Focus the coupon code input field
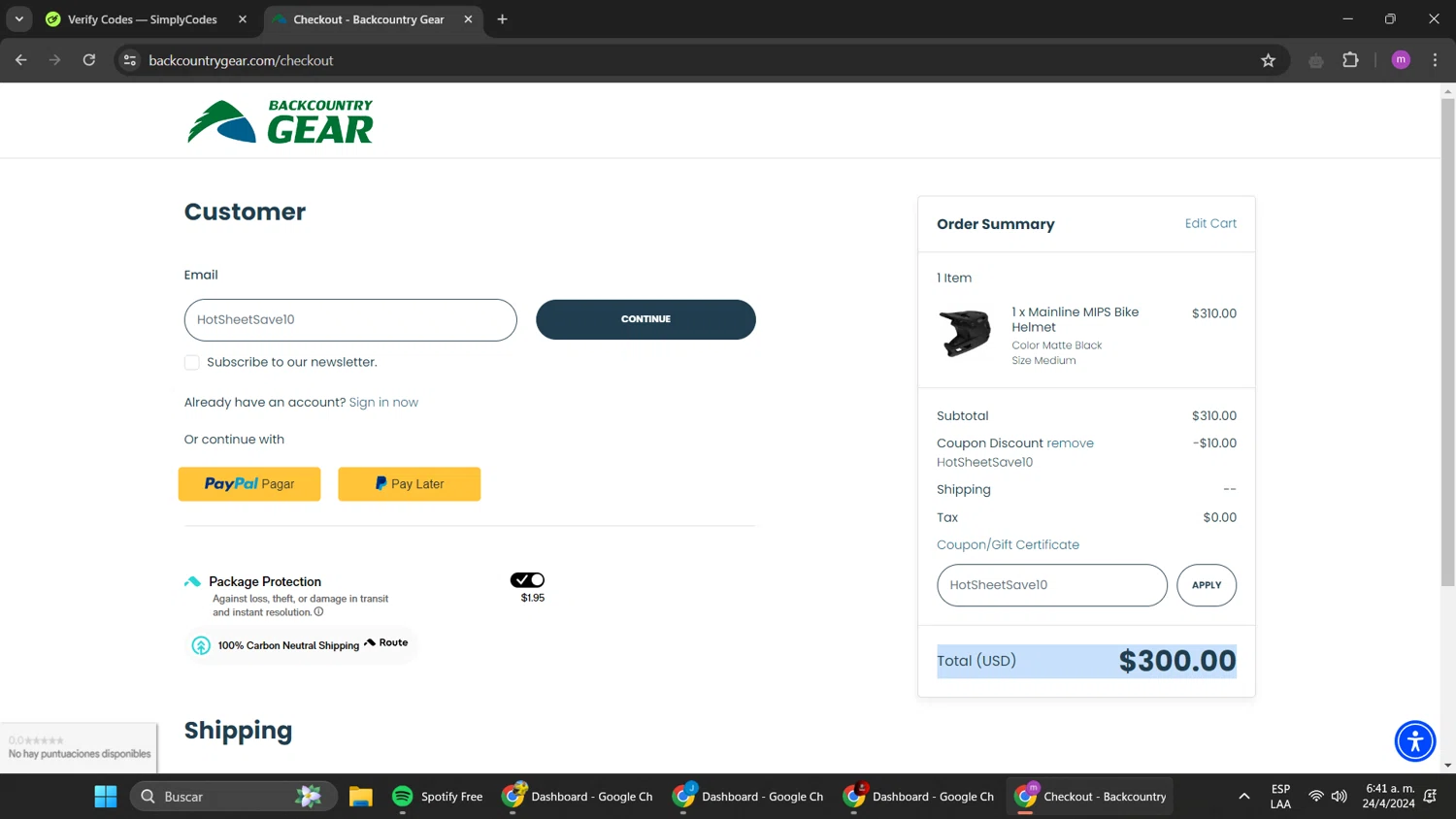 point(1052,585)
